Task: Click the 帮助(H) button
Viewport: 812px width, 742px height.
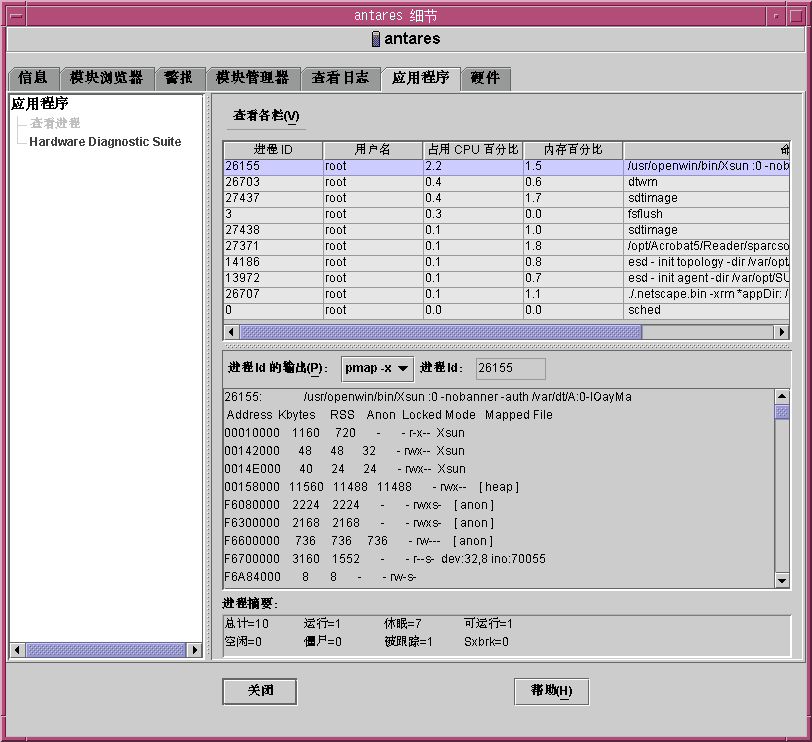Action: coord(552,691)
